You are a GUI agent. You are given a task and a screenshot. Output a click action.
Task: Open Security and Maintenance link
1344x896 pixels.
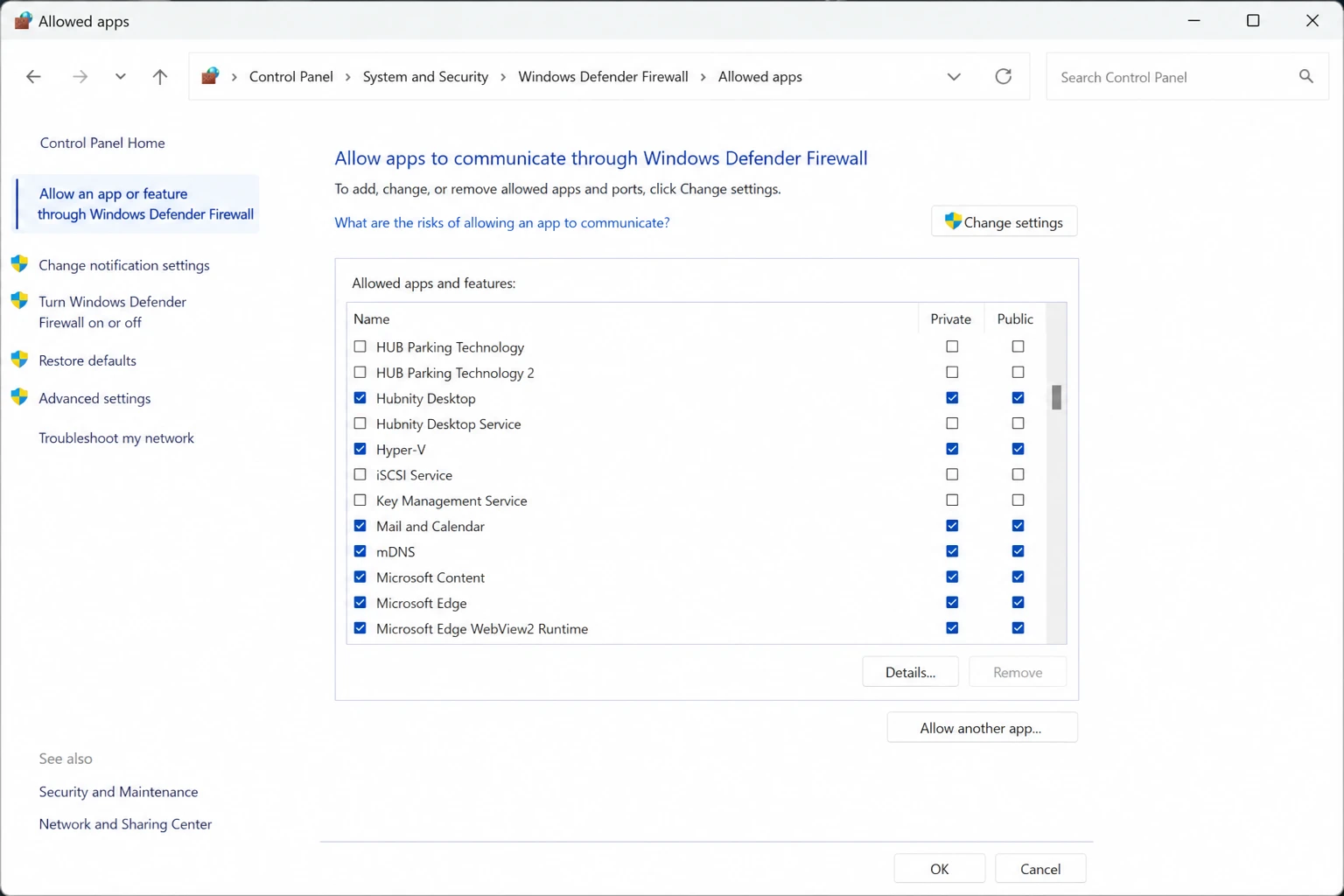point(118,791)
